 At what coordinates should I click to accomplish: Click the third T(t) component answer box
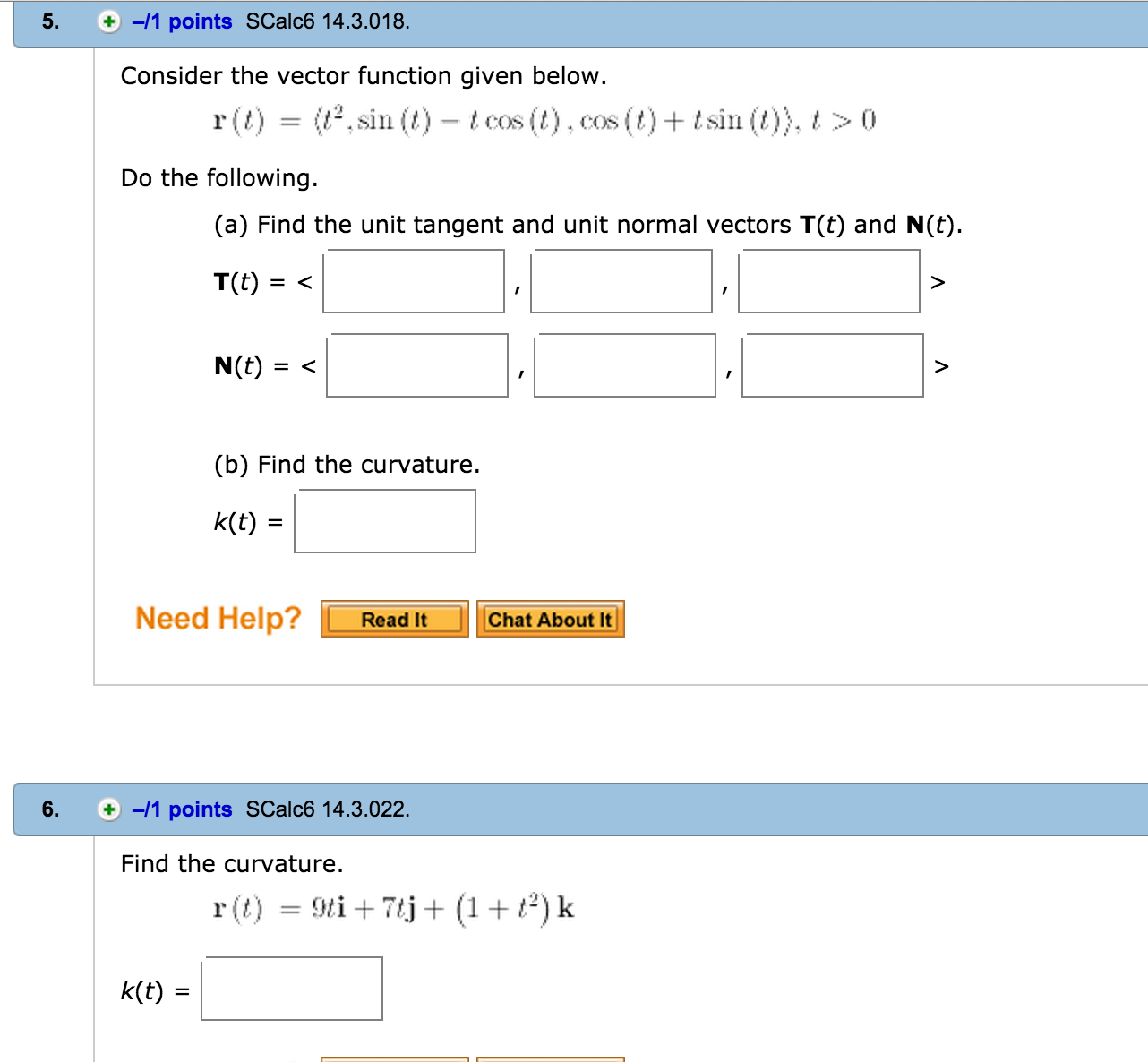828,281
